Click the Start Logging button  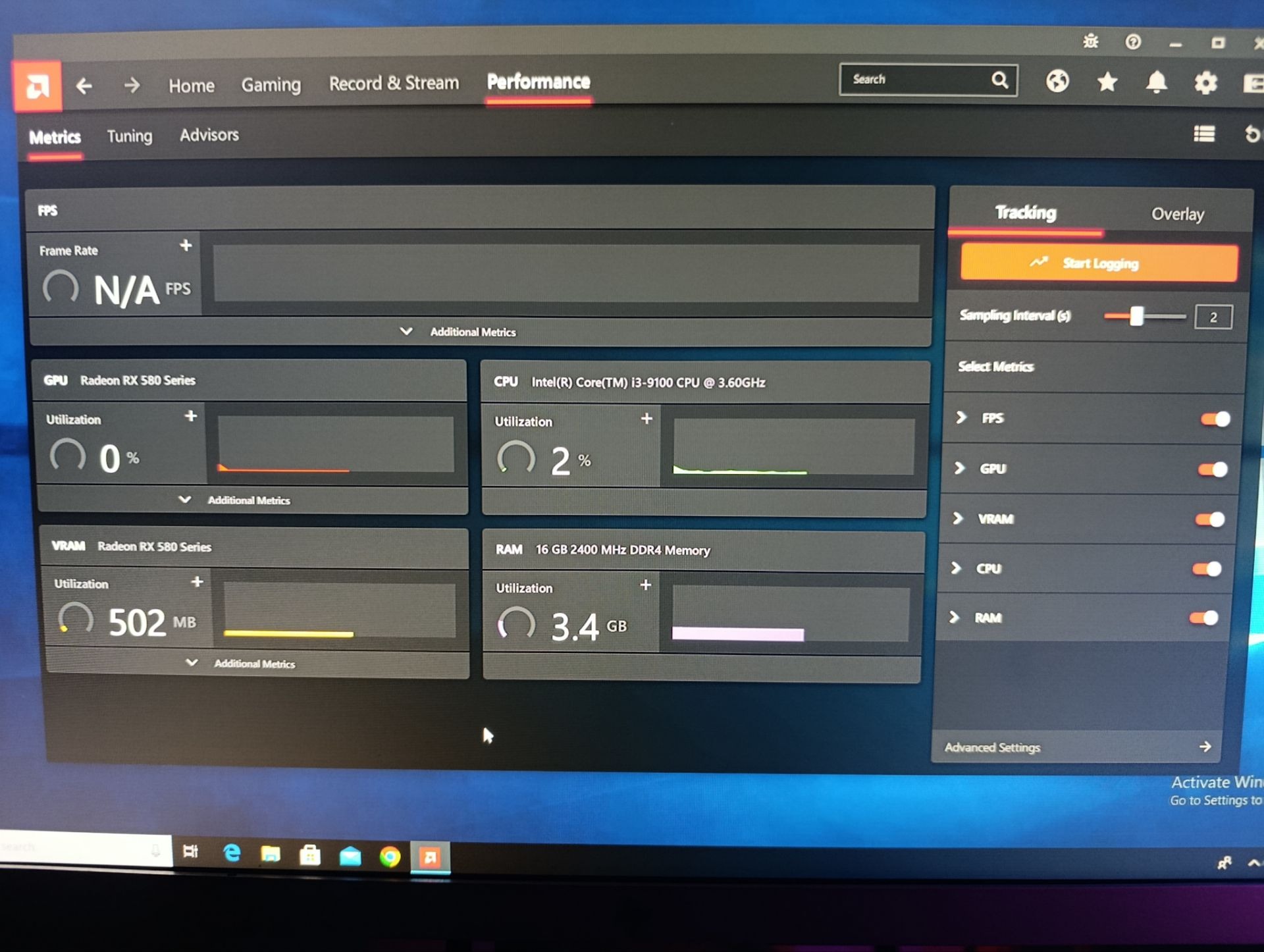(1098, 263)
